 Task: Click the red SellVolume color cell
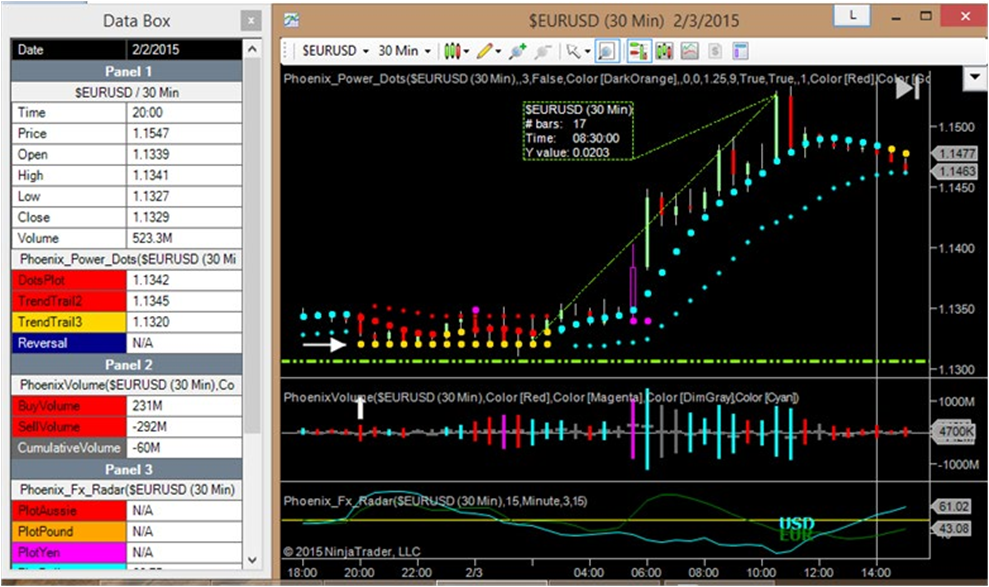pos(69,427)
